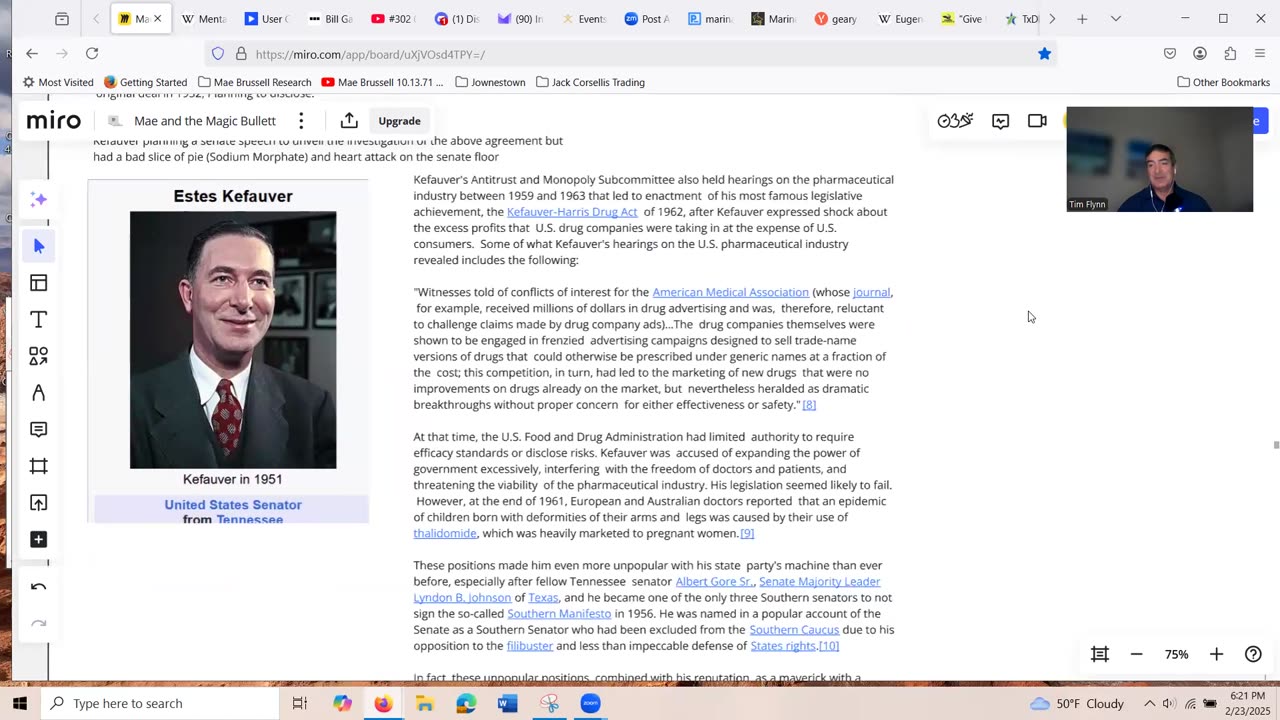Viewport: 1280px width, 720px height.
Task: Open the Miro AI sparkle tool
Action: 38,200
